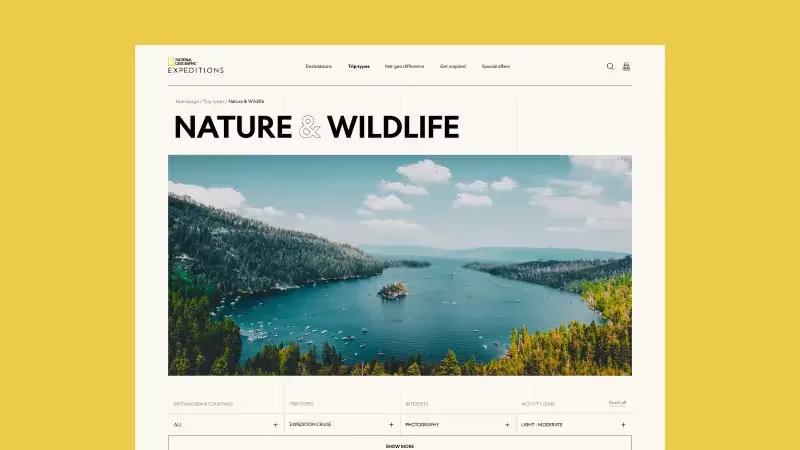Click the SHOW MORE button
800x450 pixels.
click(400, 443)
